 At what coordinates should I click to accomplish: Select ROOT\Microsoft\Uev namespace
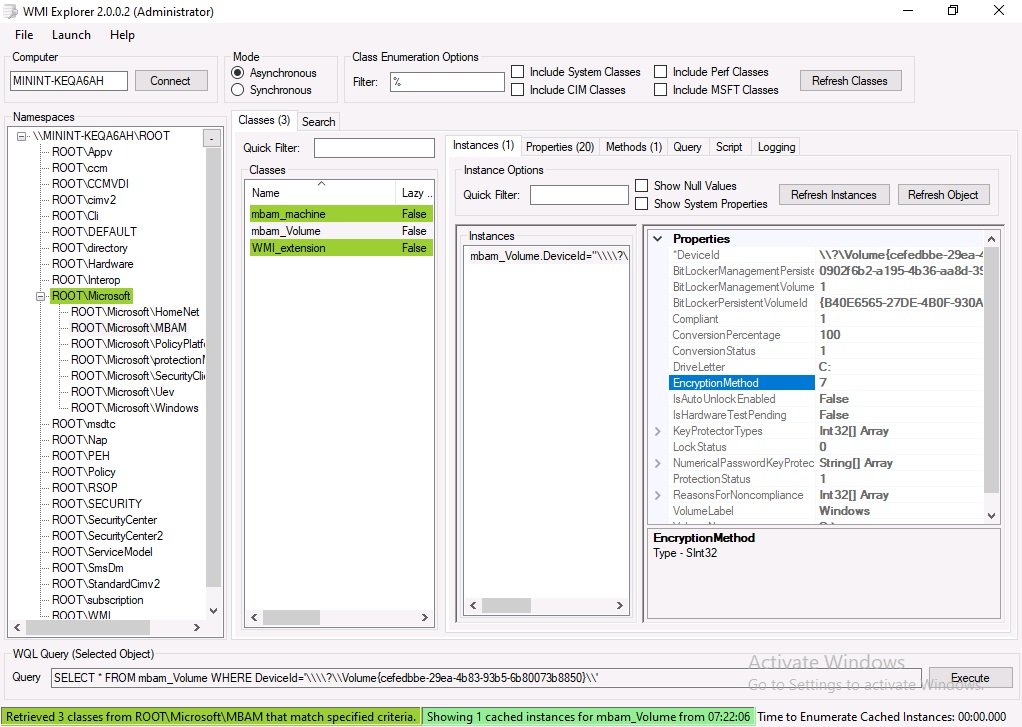pos(123,392)
